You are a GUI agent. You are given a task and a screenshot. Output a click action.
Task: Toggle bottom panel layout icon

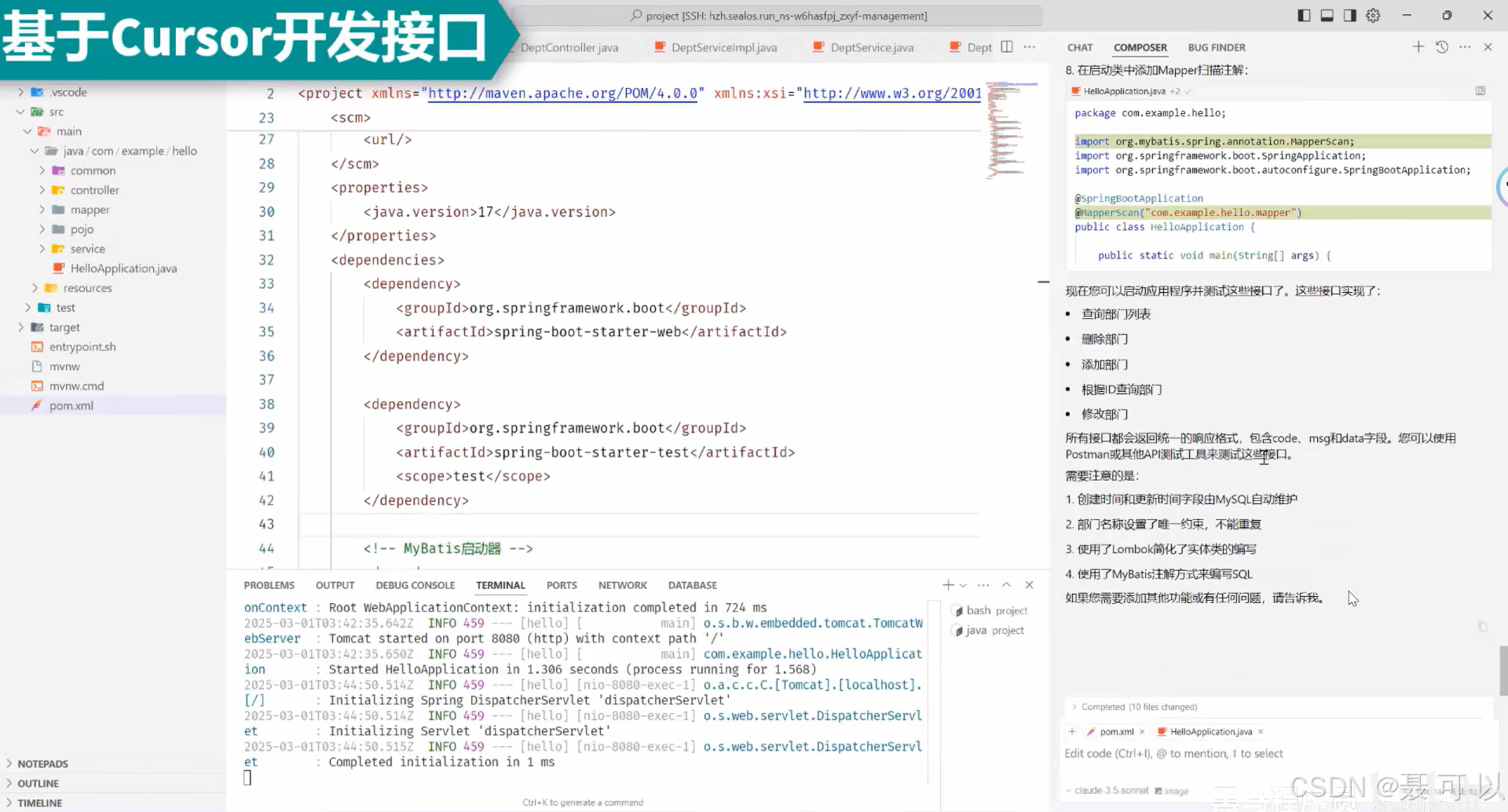click(x=1327, y=16)
